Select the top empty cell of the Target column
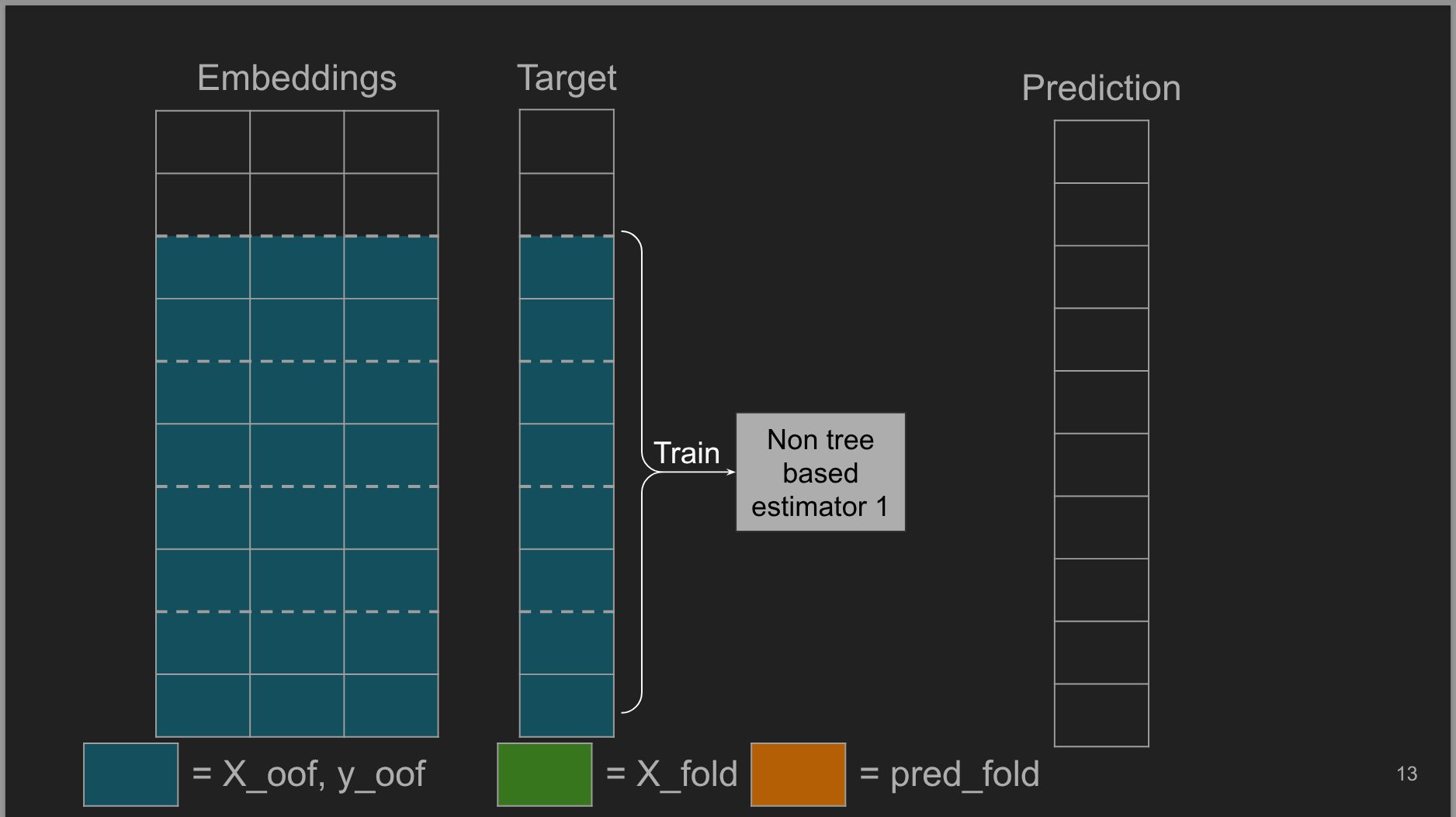Image resolution: width=1456 pixels, height=817 pixels. coord(567,141)
